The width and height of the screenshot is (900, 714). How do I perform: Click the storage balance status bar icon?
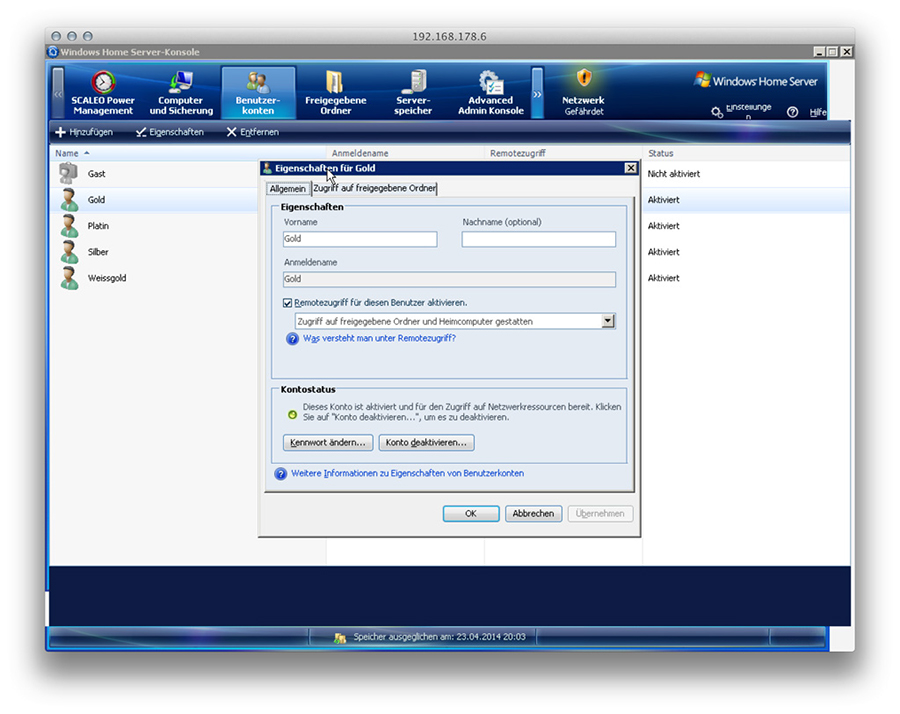pyautogui.click(x=340, y=638)
